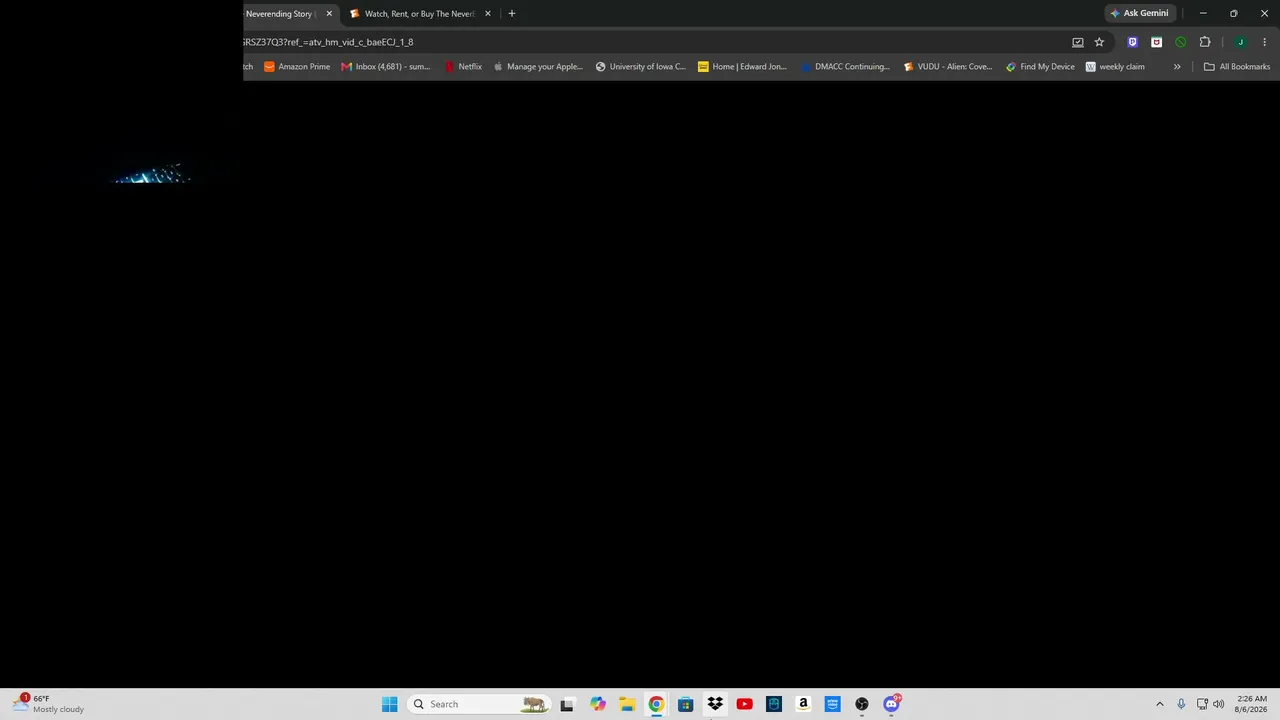Open the Chrome profile avatar J
The width and height of the screenshot is (1280, 720).
(x=1240, y=42)
